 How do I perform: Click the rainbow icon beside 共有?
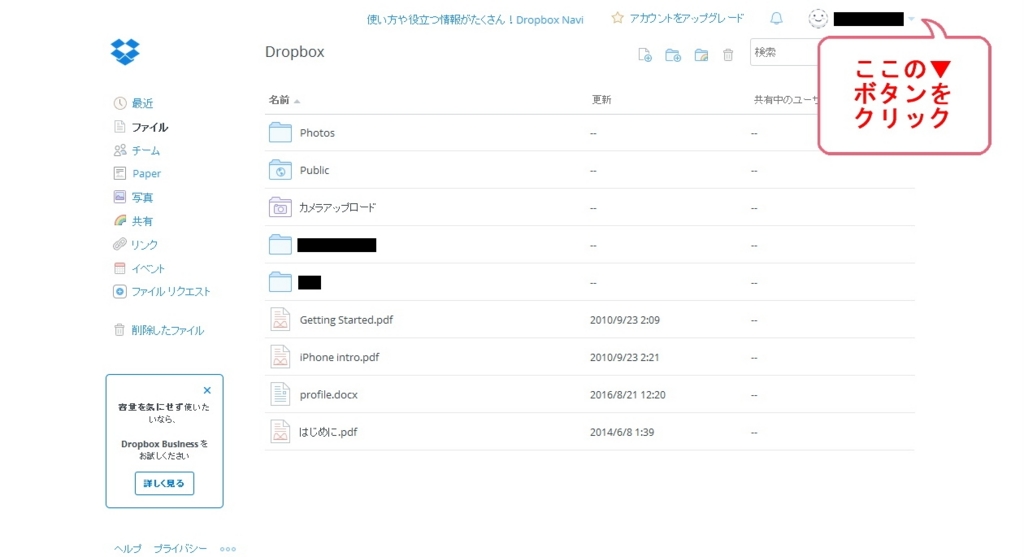pos(120,221)
